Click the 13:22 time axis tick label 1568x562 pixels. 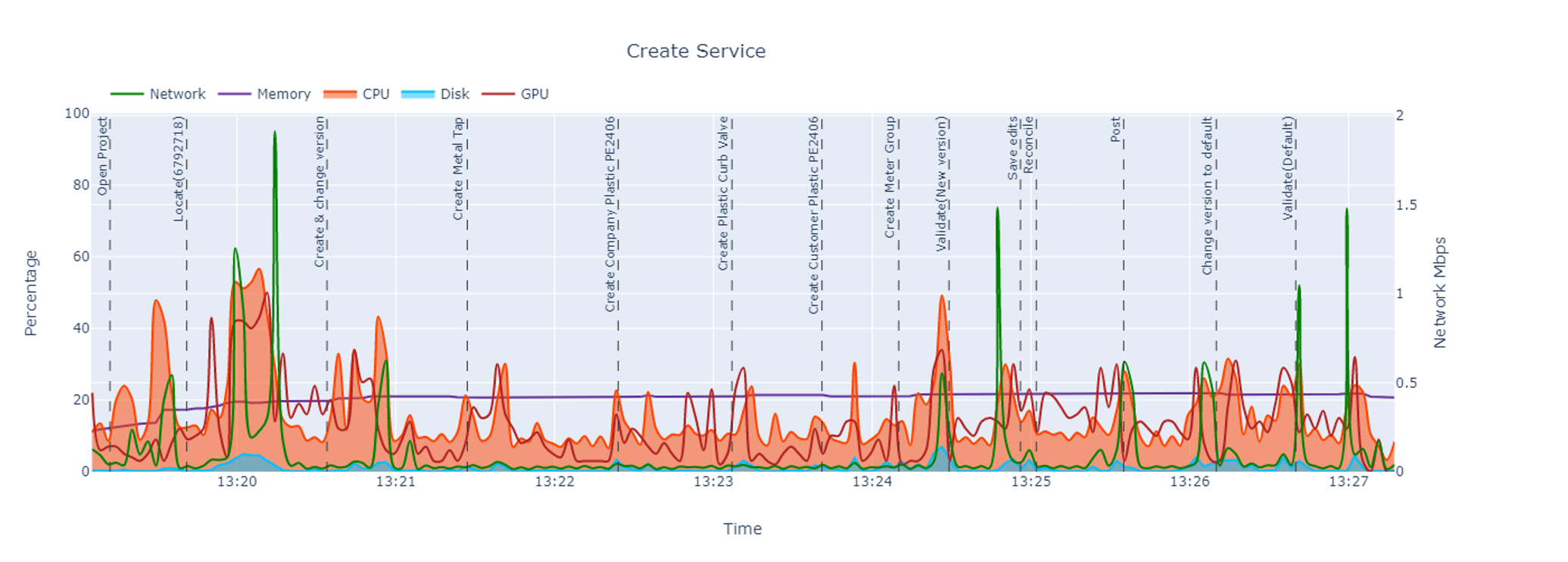[555, 482]
